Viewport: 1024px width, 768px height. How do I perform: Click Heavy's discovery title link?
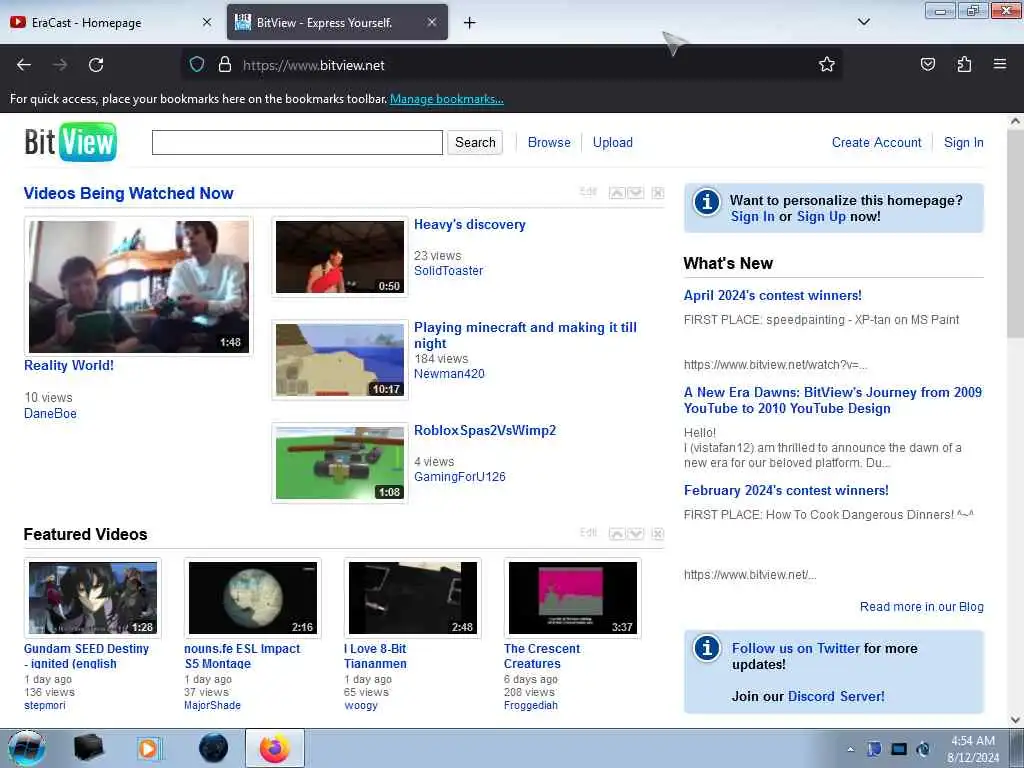tap(470, 225)
